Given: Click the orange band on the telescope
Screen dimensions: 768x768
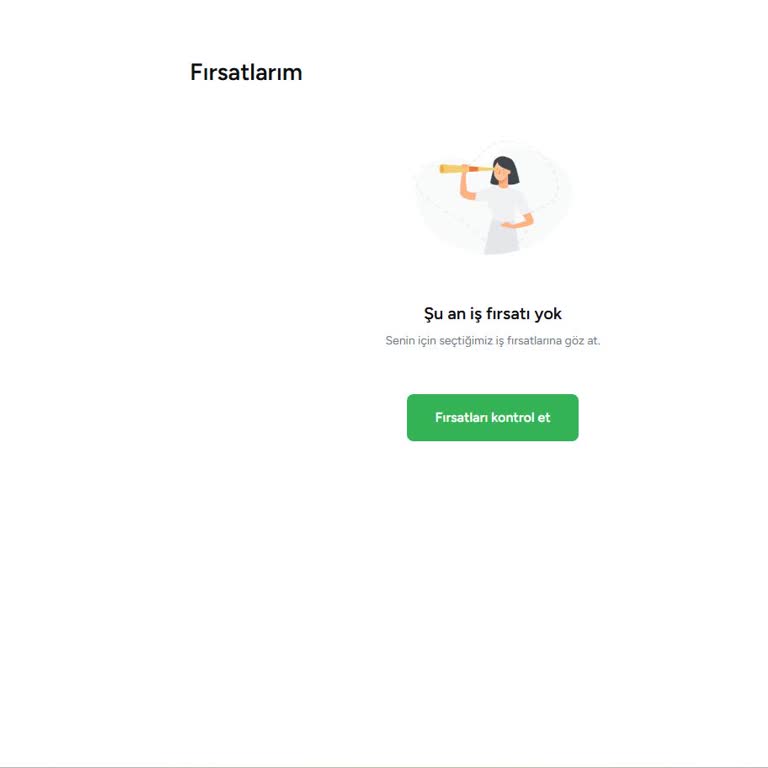Looking at the screenshot, I should 474,169.
